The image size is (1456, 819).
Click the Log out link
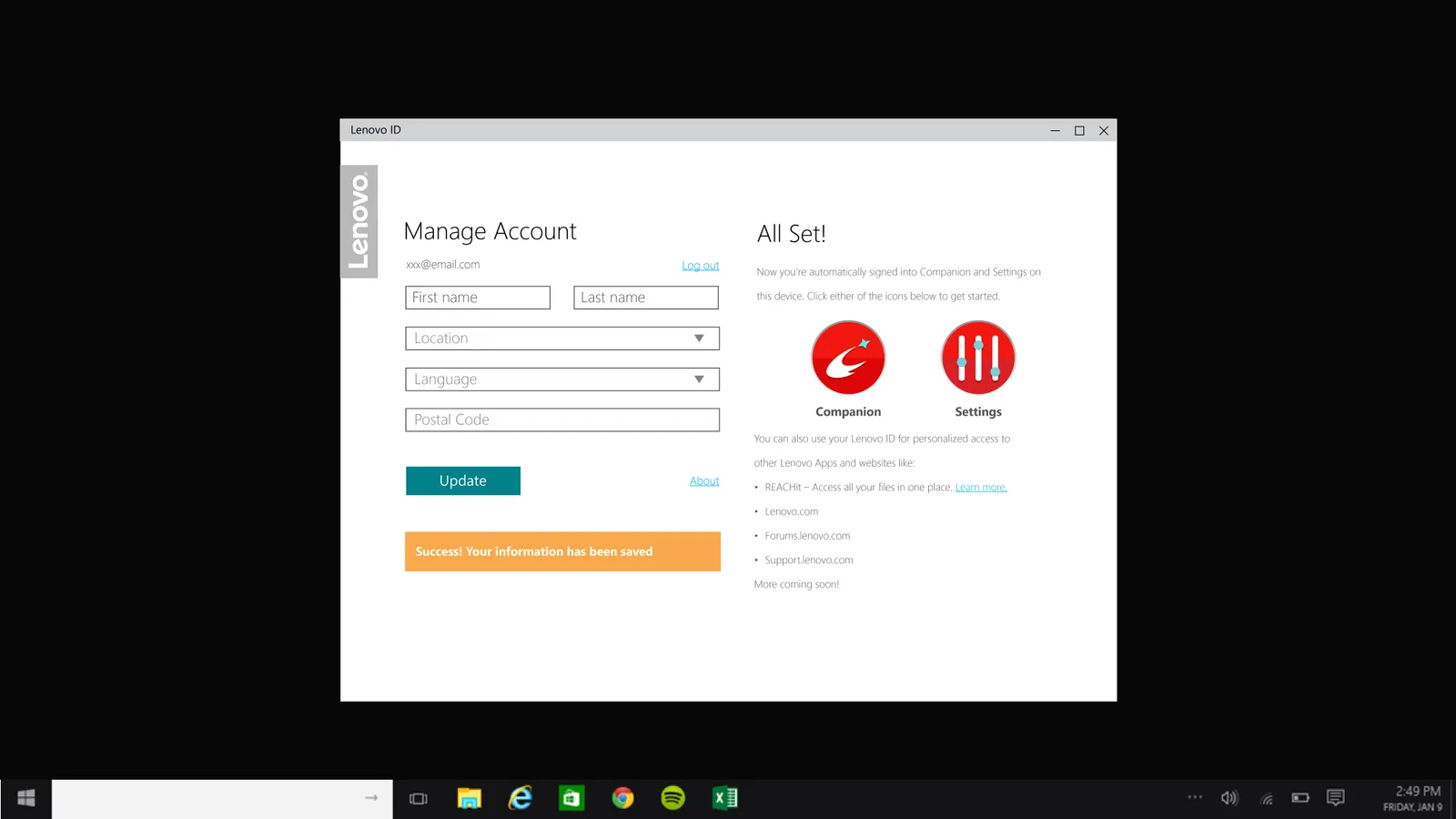point(701,266)
